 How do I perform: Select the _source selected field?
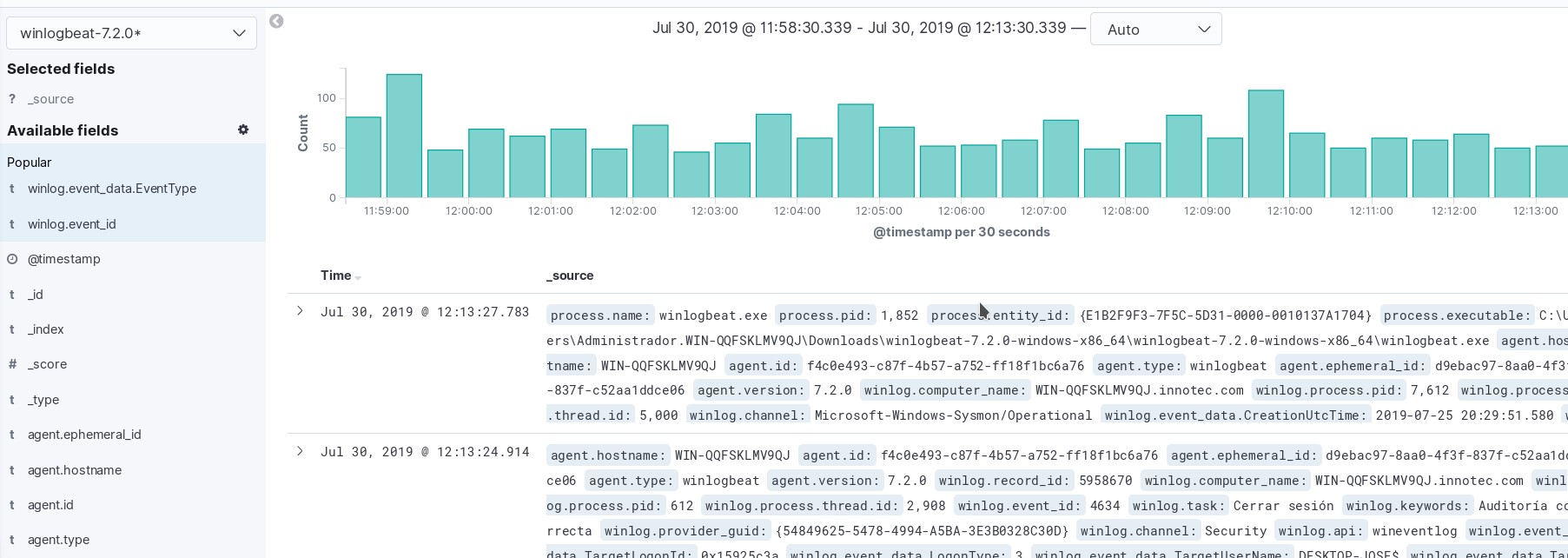coord(50,99)
